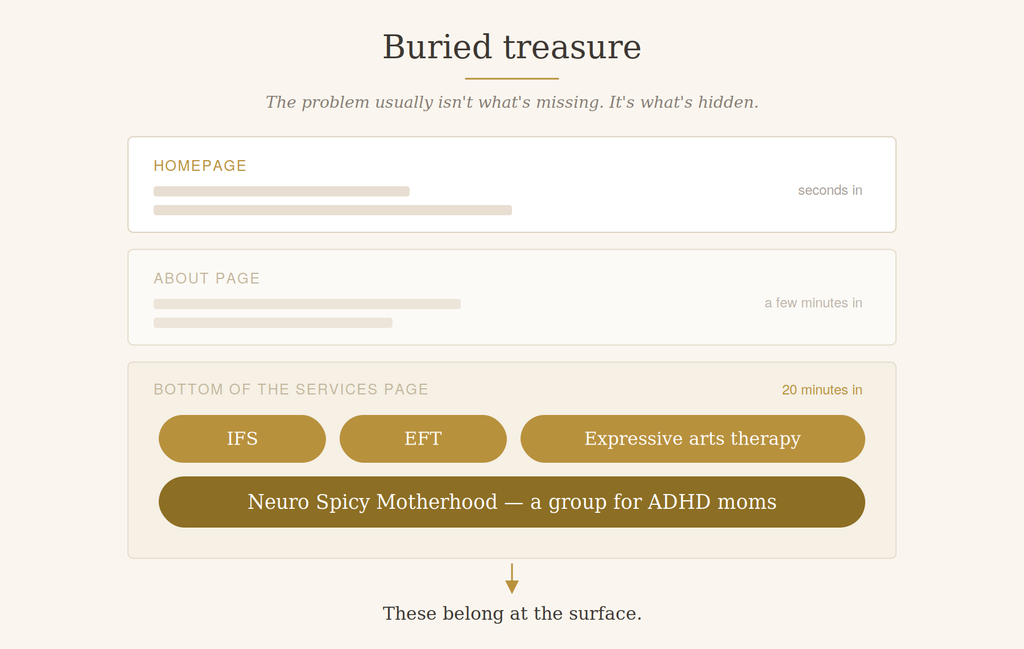
Task: Click the gold underline beneath the title
Action: [512, 78]
